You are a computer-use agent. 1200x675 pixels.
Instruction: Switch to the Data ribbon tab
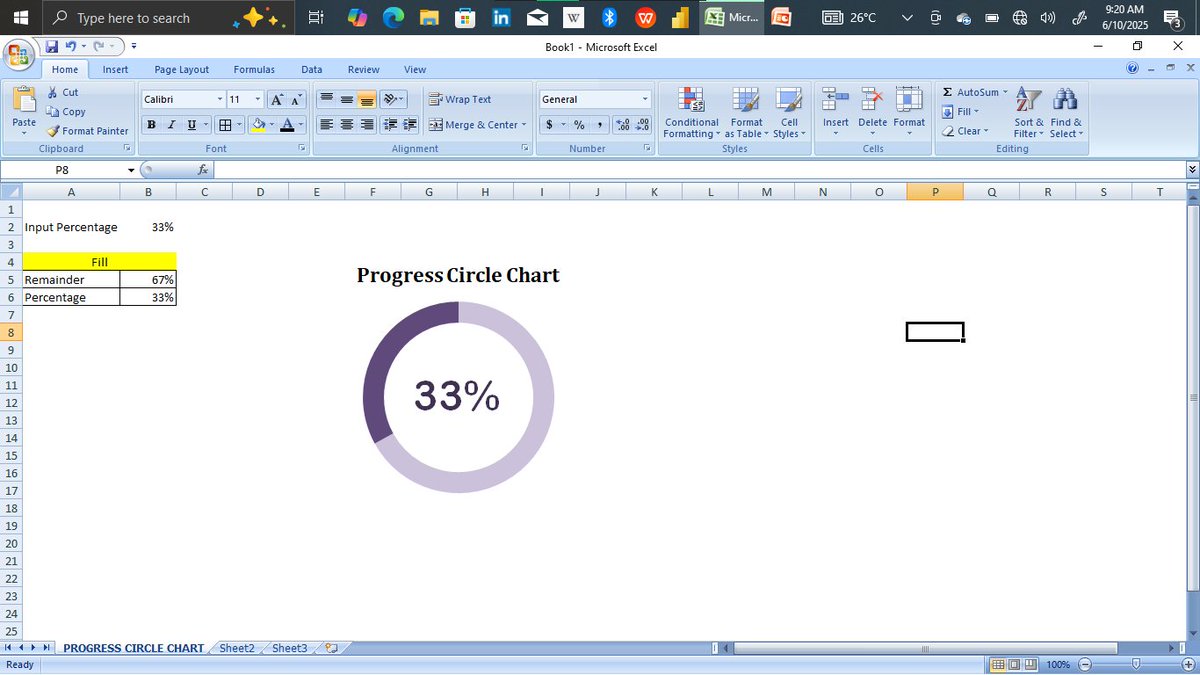point(312,69)
